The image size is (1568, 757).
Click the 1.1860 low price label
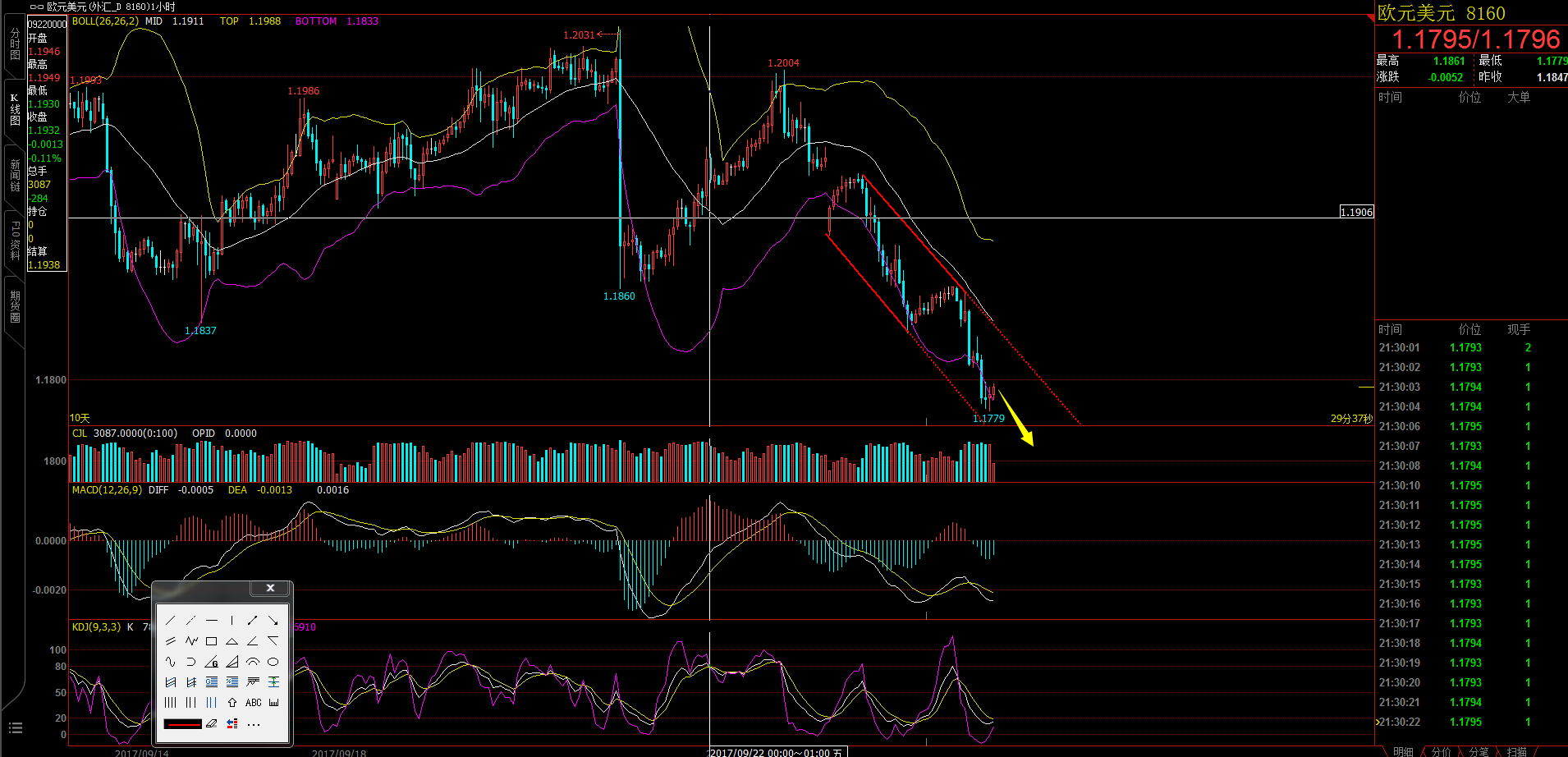point(619,296)
